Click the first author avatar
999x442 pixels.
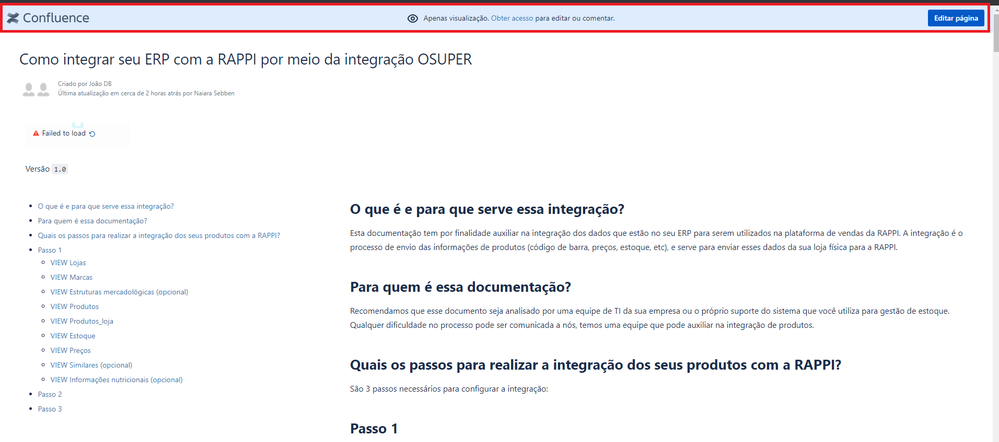coord(29,90)
